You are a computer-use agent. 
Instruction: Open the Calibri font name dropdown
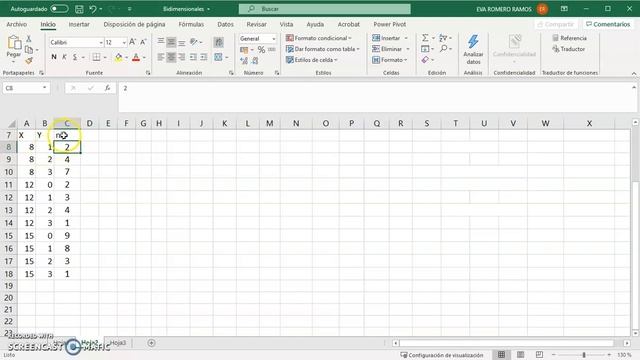(x=101, y=42)
